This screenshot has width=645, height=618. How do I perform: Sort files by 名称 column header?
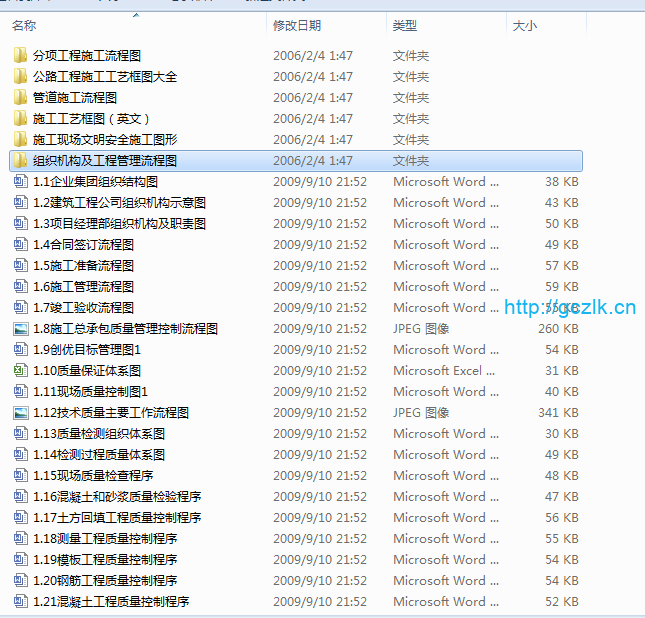(24, 25)
